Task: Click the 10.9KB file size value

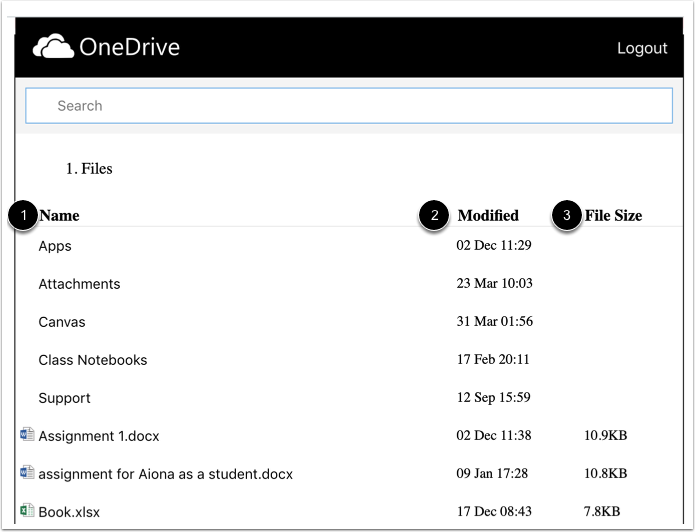Action: (605, 435)
